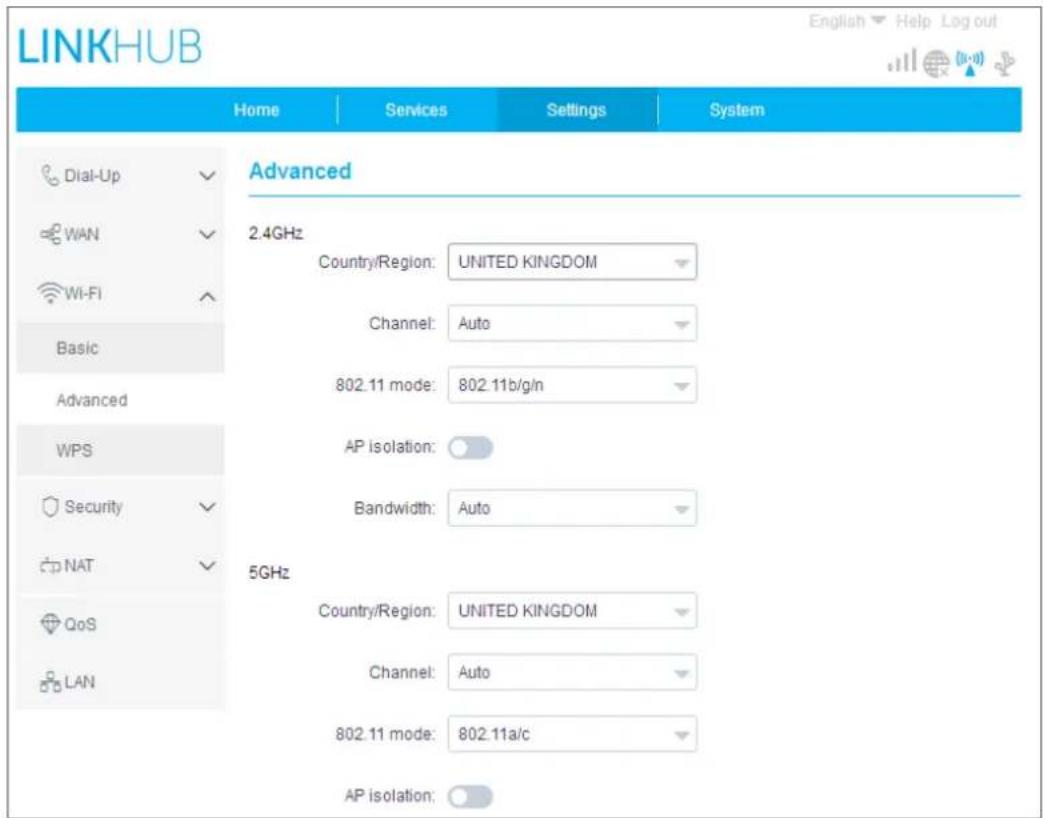Click the internet globe status icon
Image resolution: width=1043 pixels, height=818 pixels.
[936, 64]
